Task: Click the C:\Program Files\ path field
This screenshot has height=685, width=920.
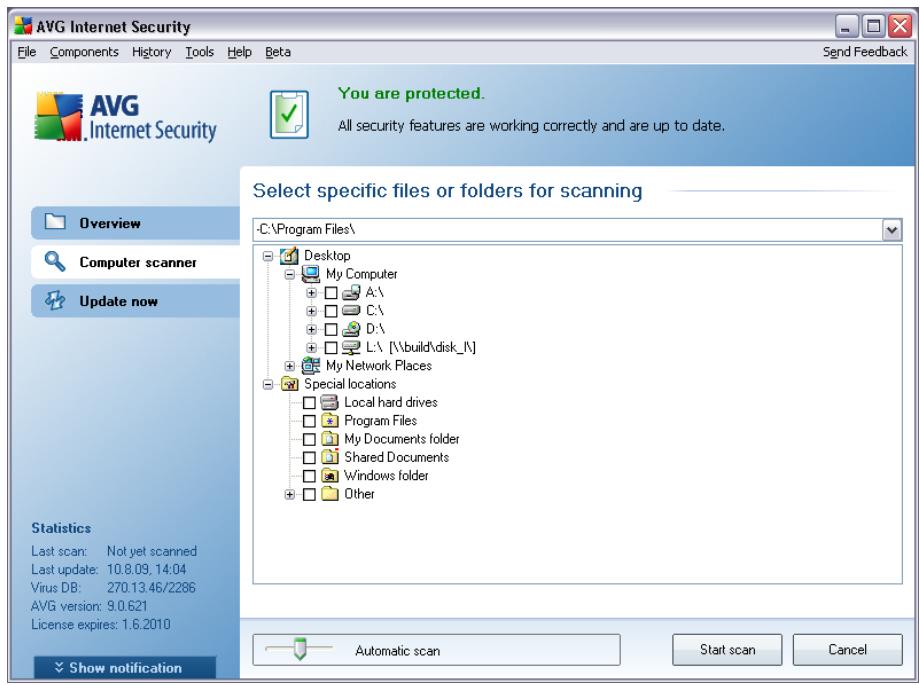Action: coord(568,230)
